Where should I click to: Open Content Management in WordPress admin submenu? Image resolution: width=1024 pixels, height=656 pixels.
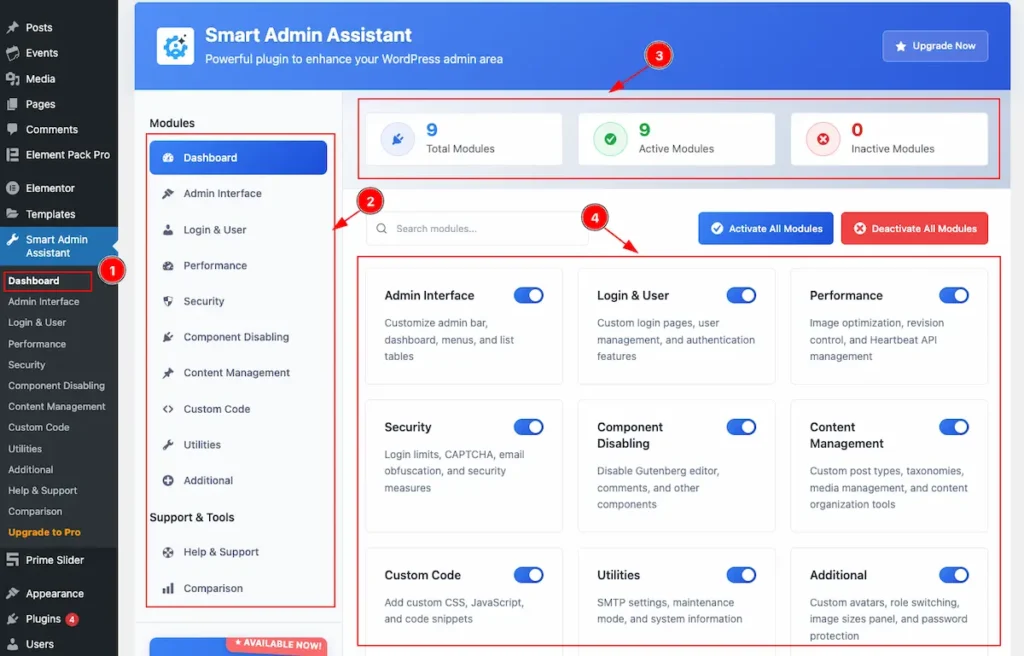57,406
